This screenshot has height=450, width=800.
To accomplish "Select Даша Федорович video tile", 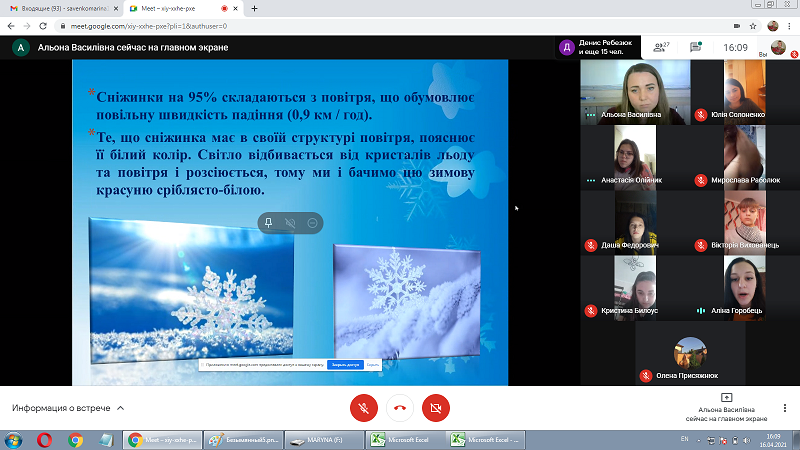I will (635, 222).
